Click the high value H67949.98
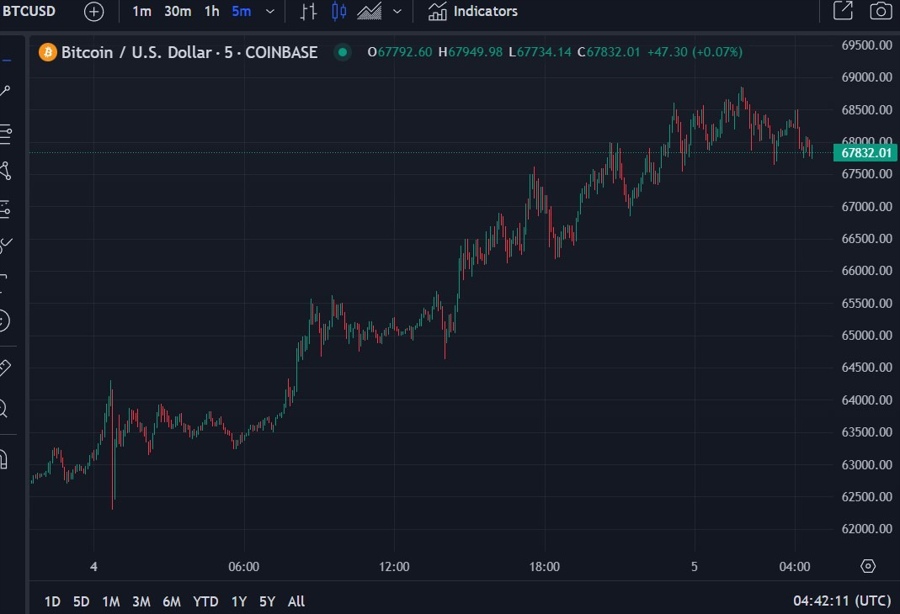This screenshot has width=900, height=614. click(470, 52)
